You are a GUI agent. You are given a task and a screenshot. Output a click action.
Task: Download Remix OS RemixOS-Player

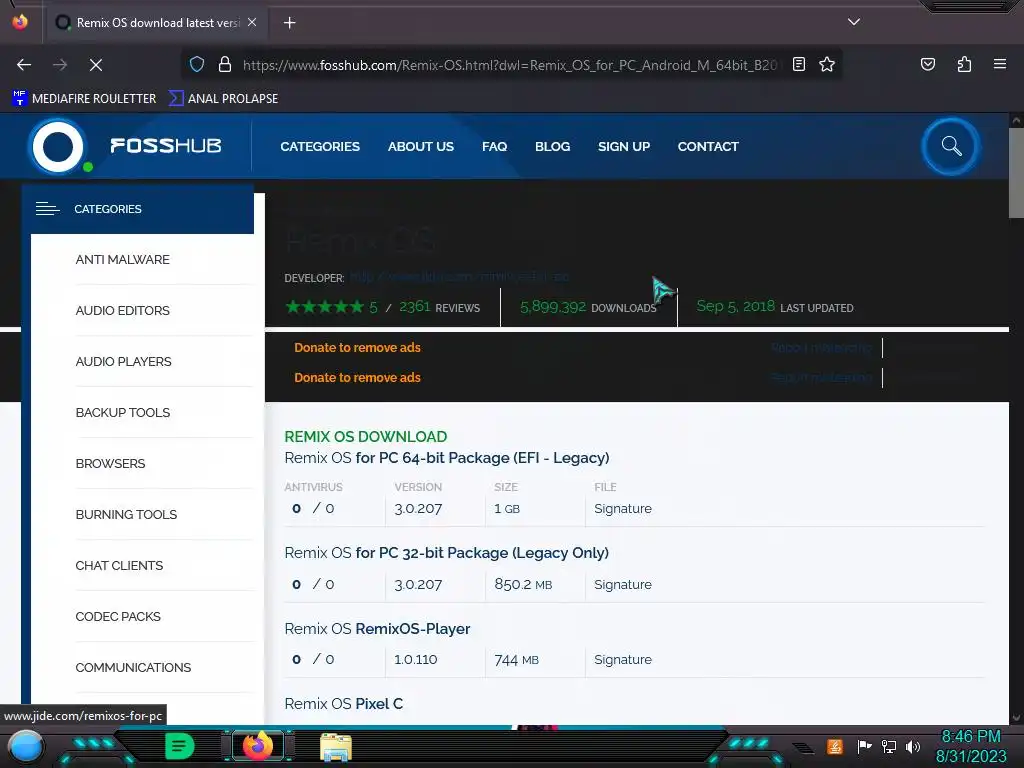coord(377,628)
